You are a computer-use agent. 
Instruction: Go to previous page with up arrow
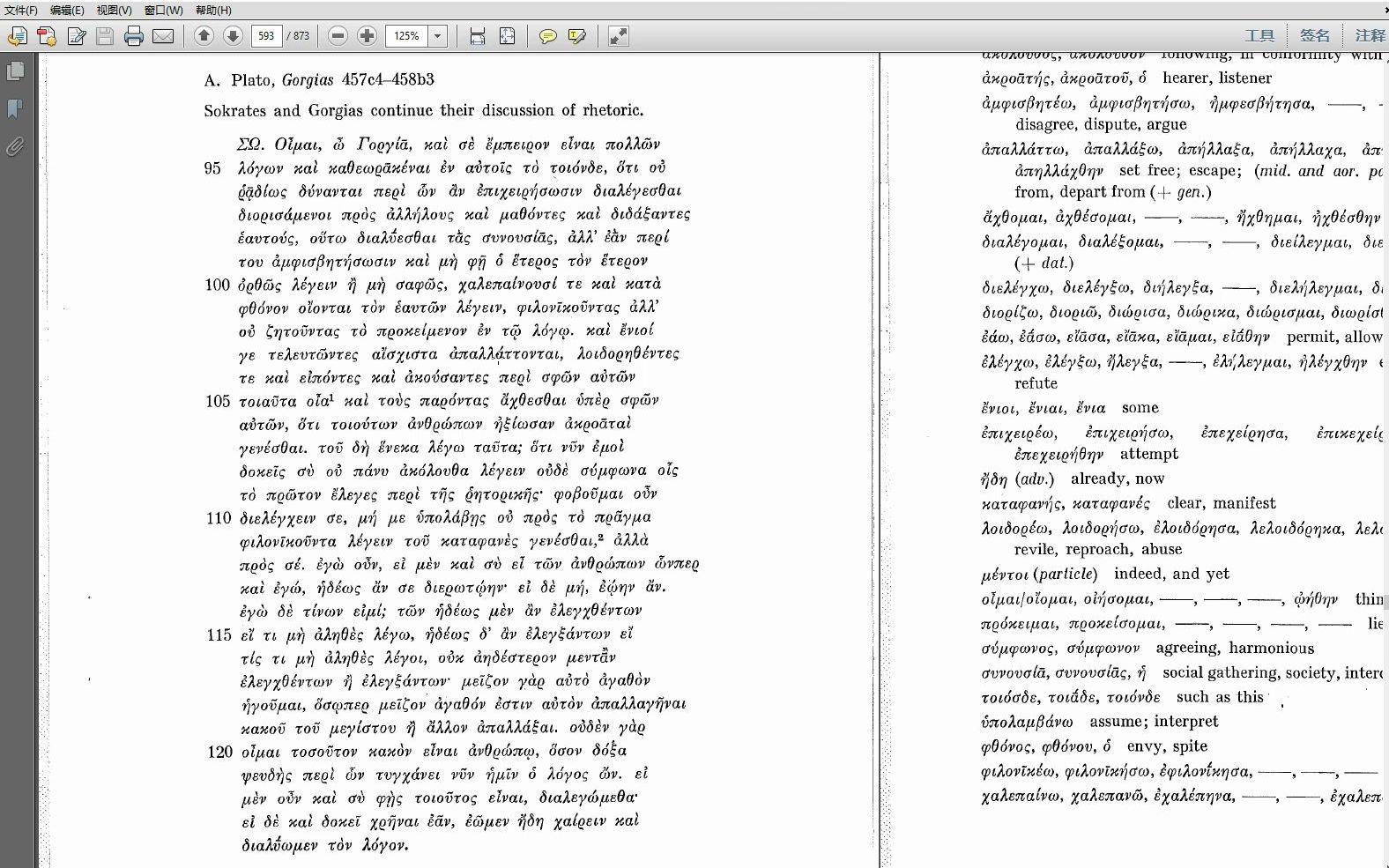(x=204, y=36)
